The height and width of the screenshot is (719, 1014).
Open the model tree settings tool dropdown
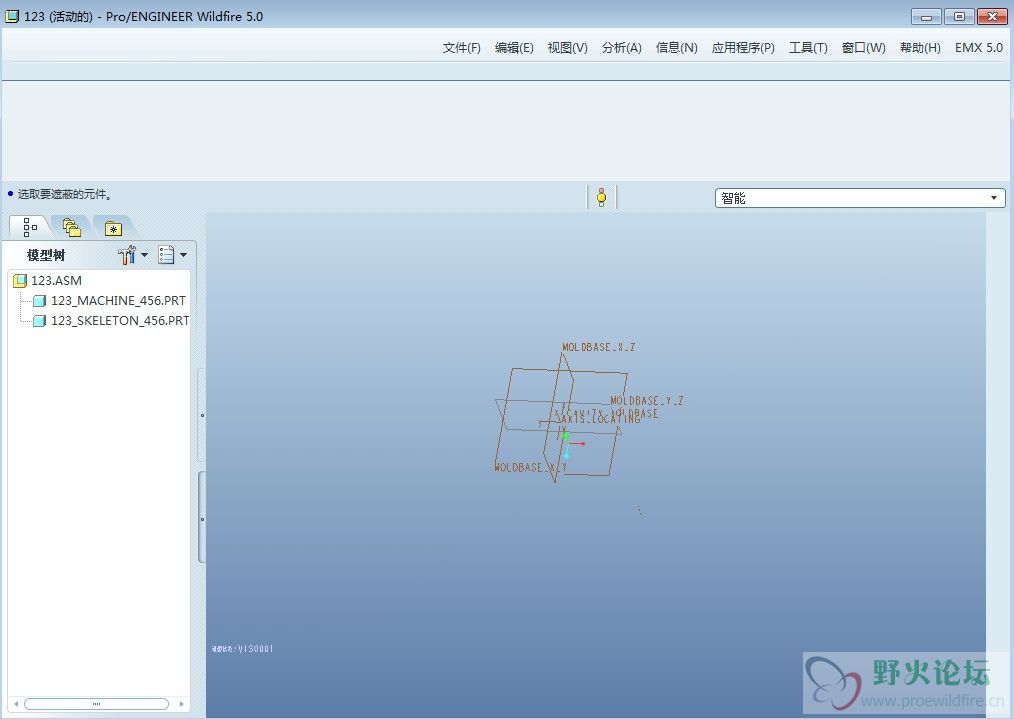coord(133,255)
